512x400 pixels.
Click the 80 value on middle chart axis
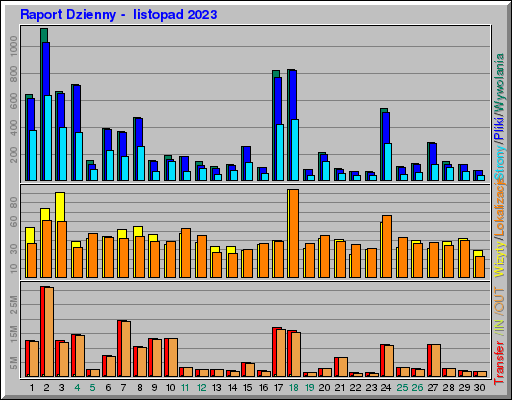pyautogui.click(x=14, y=202)
